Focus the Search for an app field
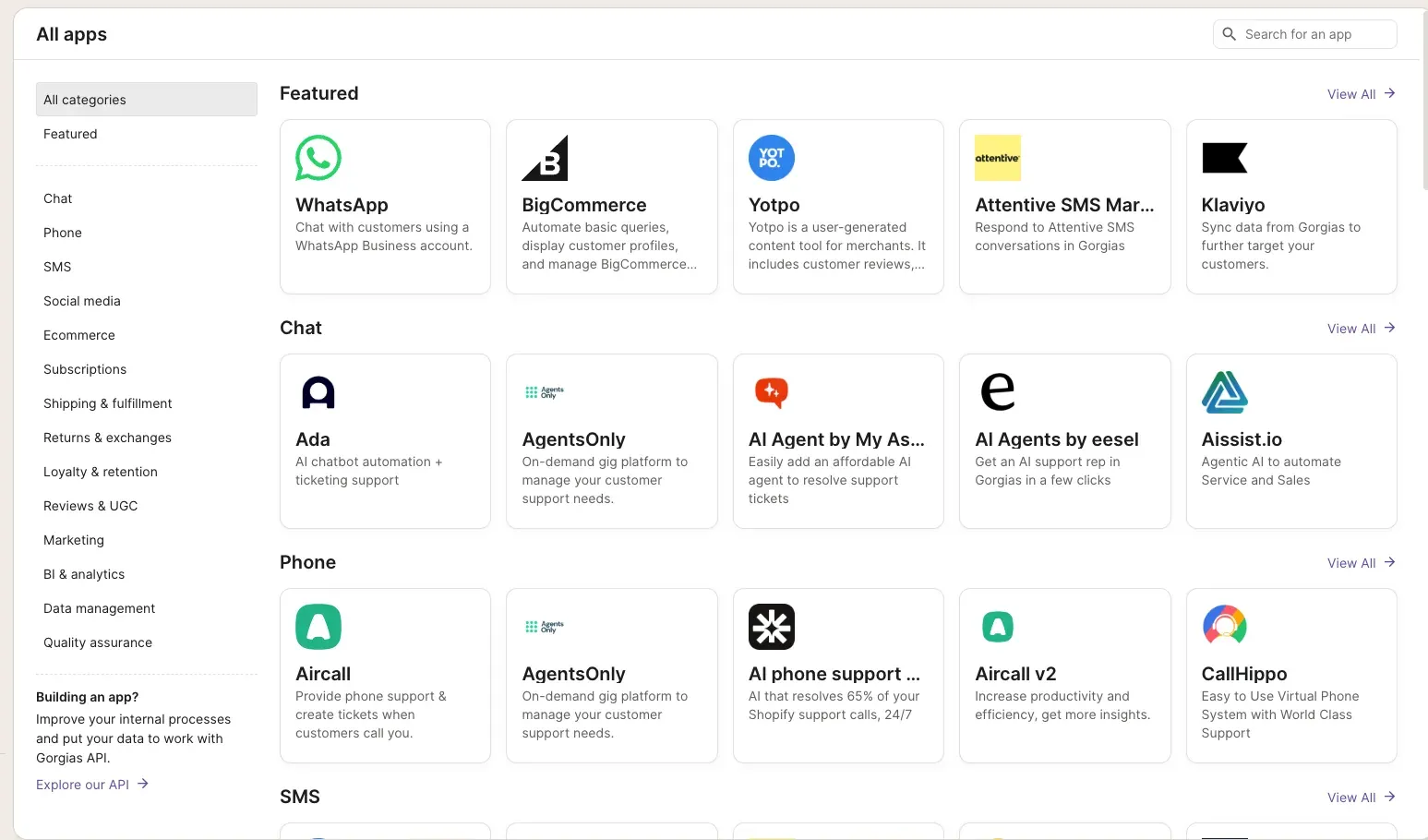Image resolution: width=1428 pixels, height=840 pixels. coord(1304,34)
